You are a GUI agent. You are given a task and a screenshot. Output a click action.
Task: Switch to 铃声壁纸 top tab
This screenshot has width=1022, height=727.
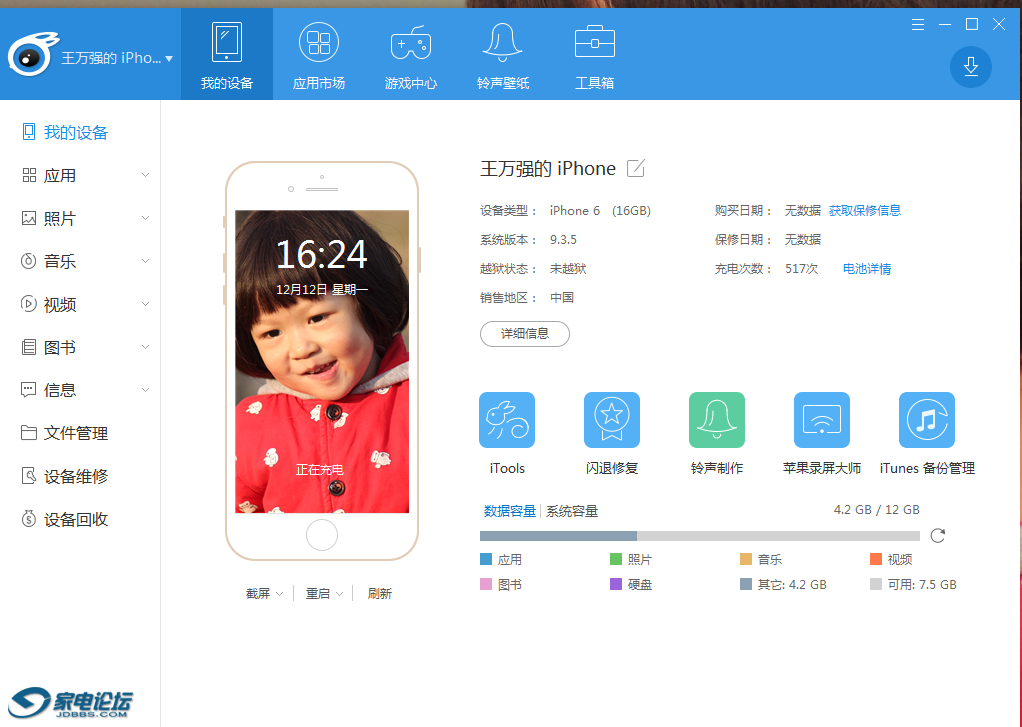(x=503, y=54)
